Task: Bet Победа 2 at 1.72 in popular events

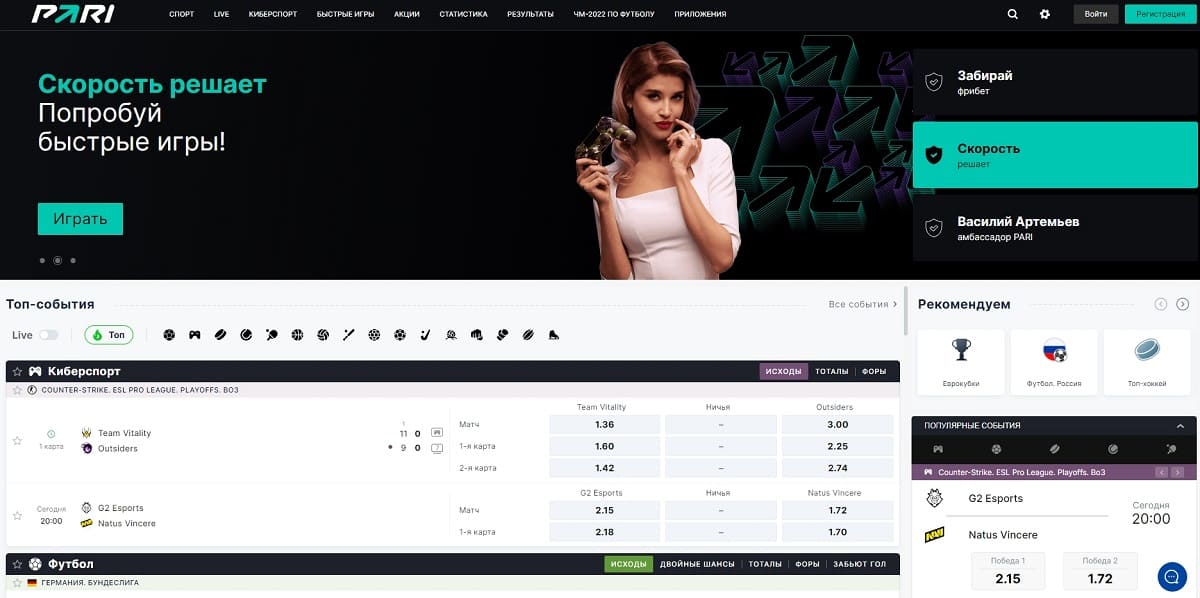Action: click(1100, 571)
